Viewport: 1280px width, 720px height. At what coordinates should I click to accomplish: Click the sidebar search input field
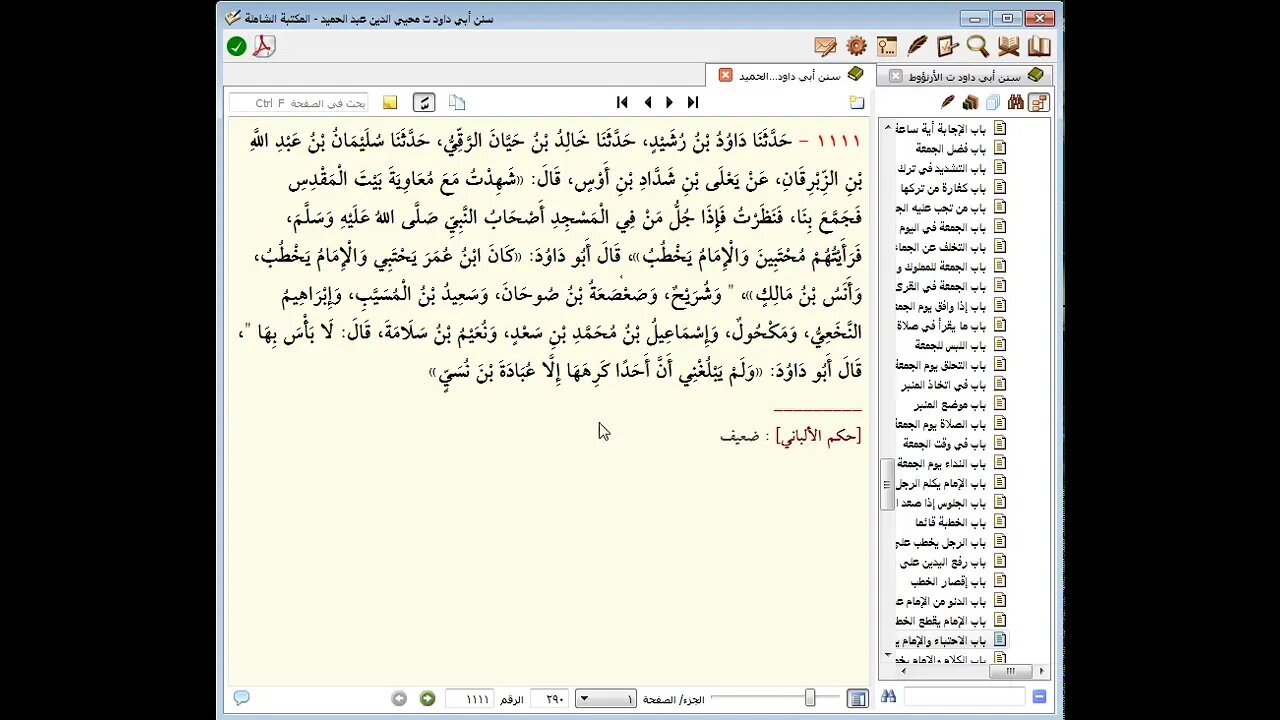964,697
